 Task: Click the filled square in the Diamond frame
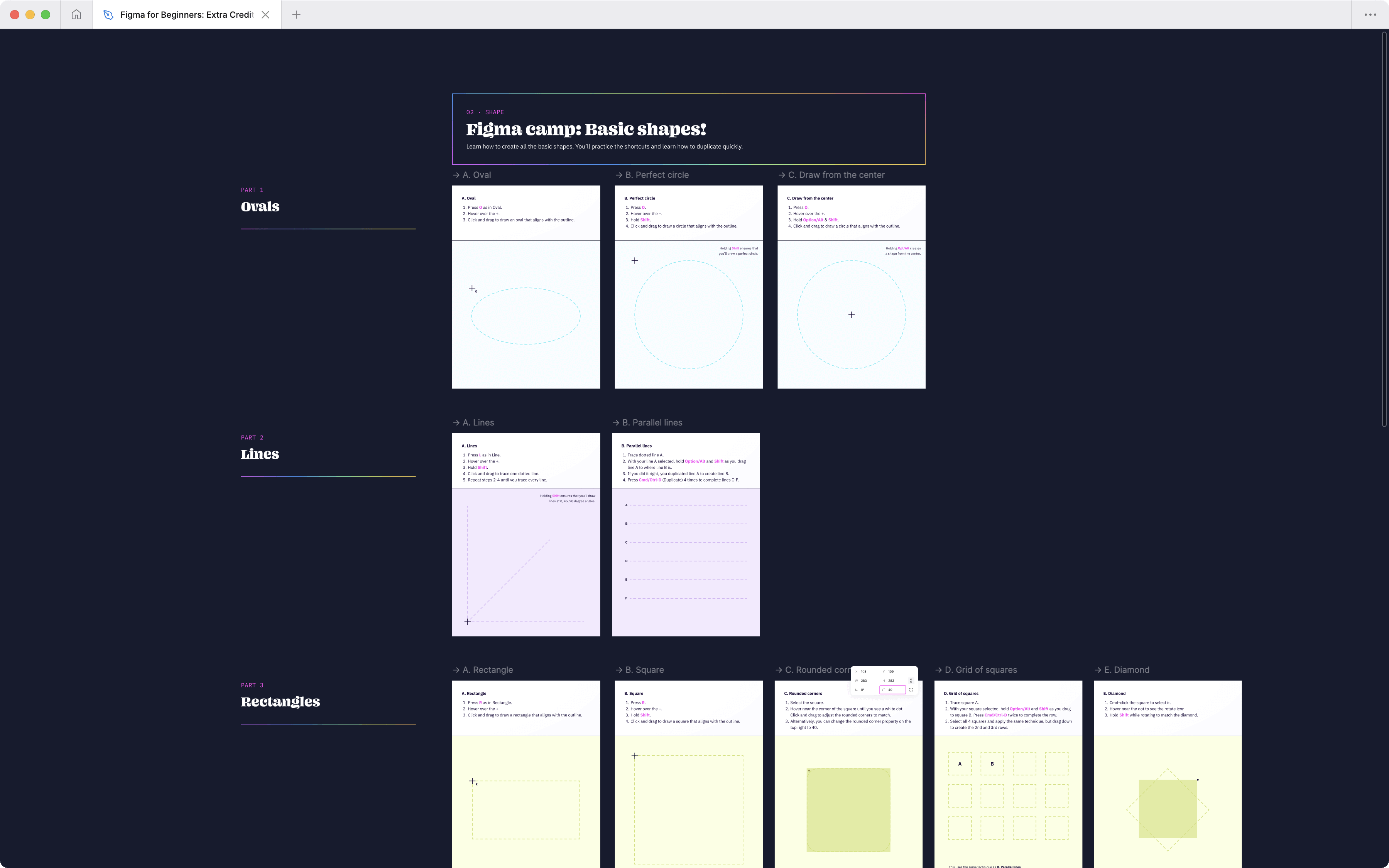point(1168,808)
